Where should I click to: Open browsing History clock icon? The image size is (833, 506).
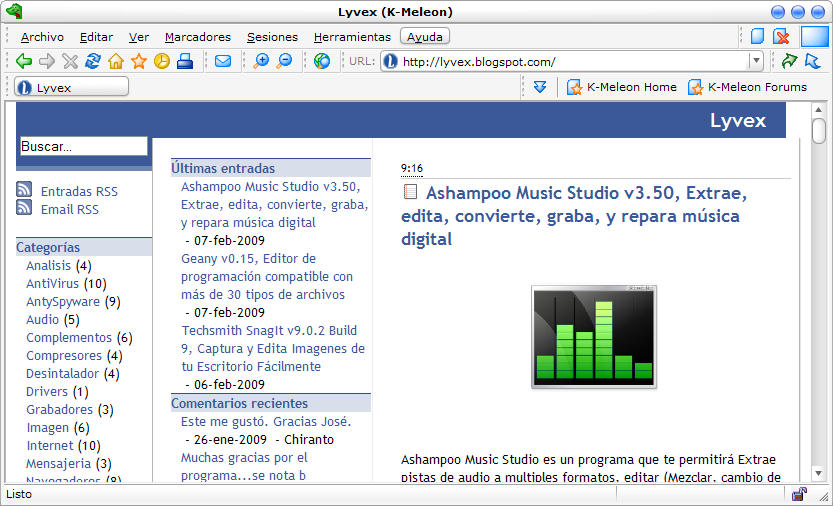(x=161, y=61)
